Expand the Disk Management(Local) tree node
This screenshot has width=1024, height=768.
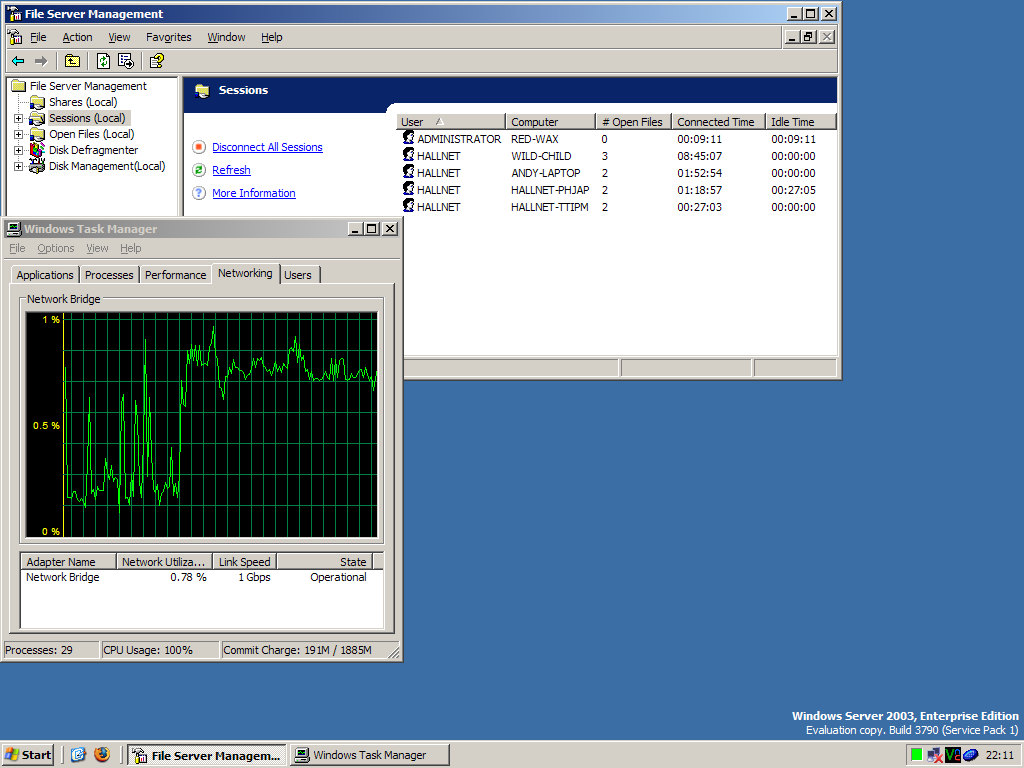coord(18,167)
